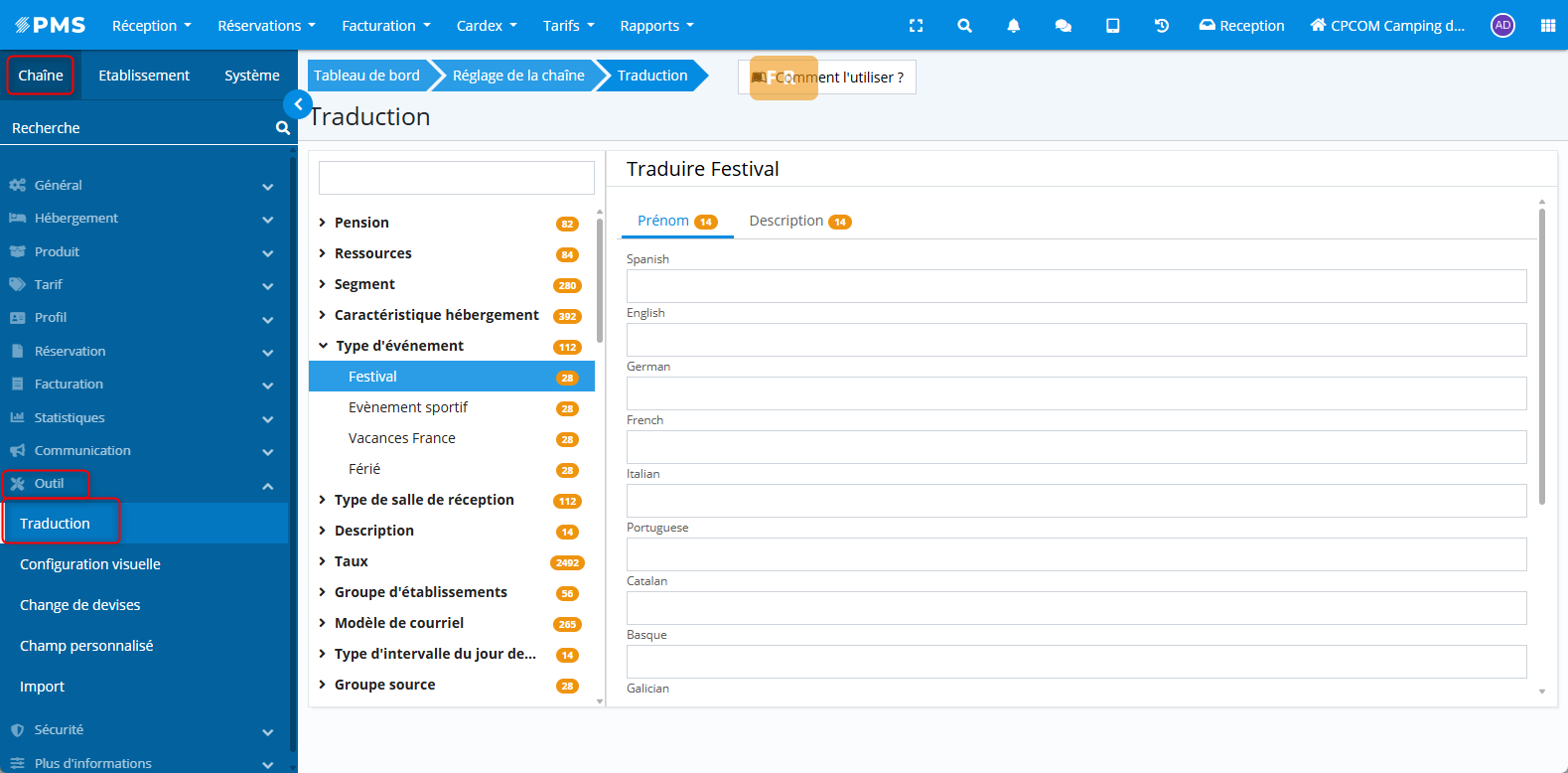Collapse the Type d'événement category
The width and height of the screenshot is (1568, 773).
tap(323, 346)
